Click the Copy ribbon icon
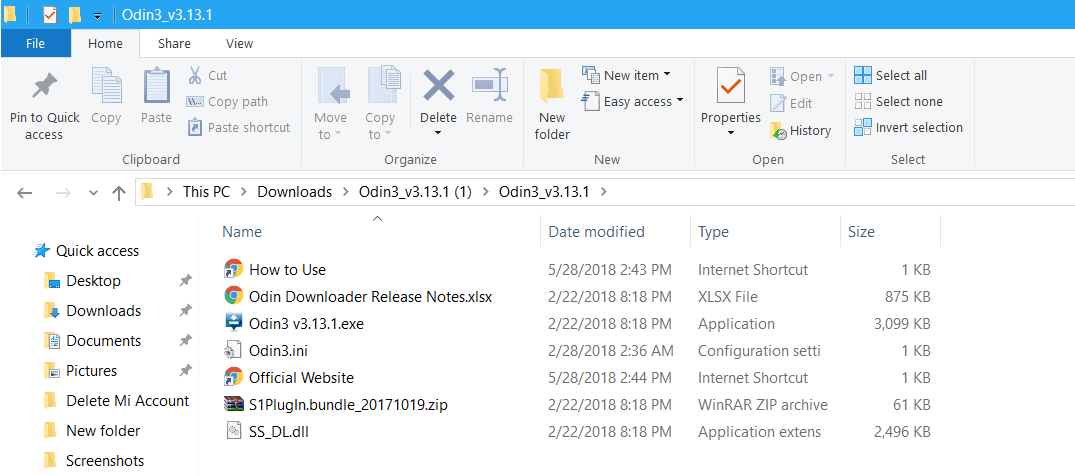Viewport: 1075px width, 476px height. click(106, 84)
